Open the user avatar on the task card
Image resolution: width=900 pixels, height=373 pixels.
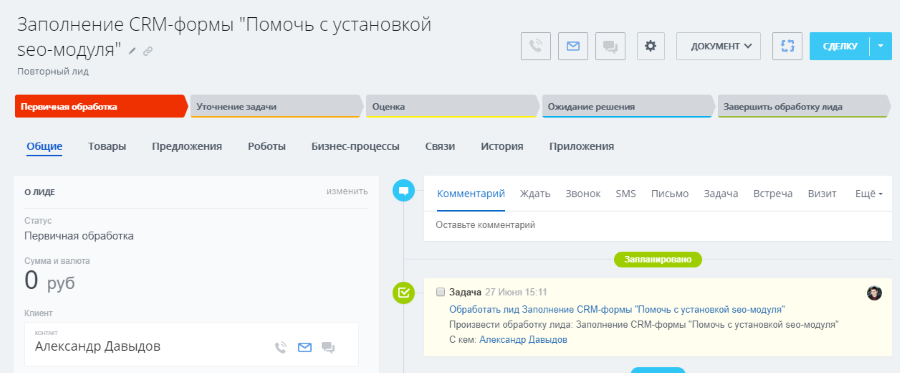pyautogui.click(x=874, y=293)
